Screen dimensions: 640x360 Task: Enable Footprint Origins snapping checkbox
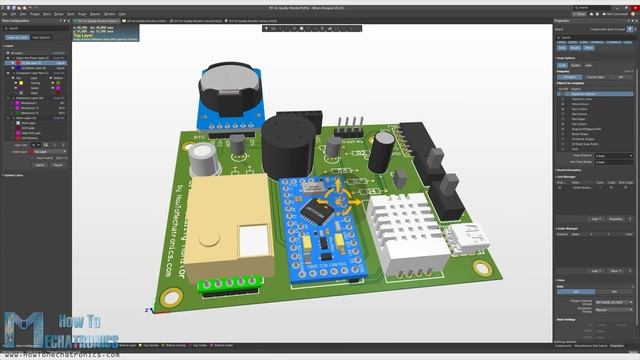563,139
